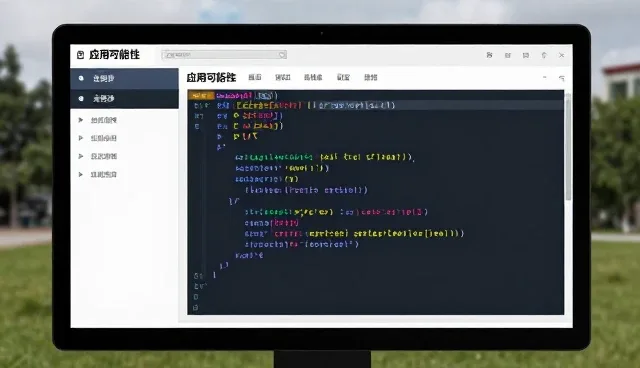Click the code editor's vertical scrollbar thumb
This screenshot has height=368, width=640.
568,146
